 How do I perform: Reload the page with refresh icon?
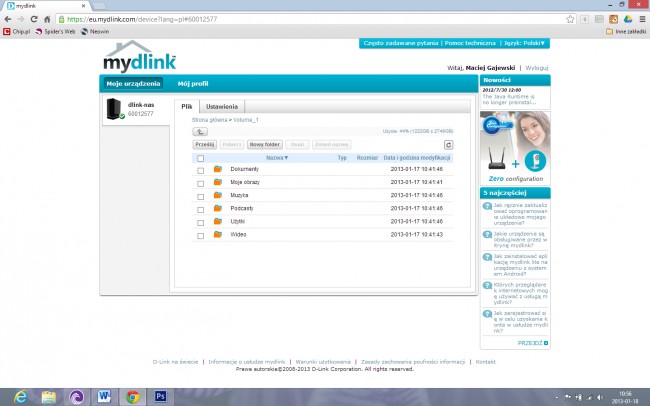click(x=34, y=19)
